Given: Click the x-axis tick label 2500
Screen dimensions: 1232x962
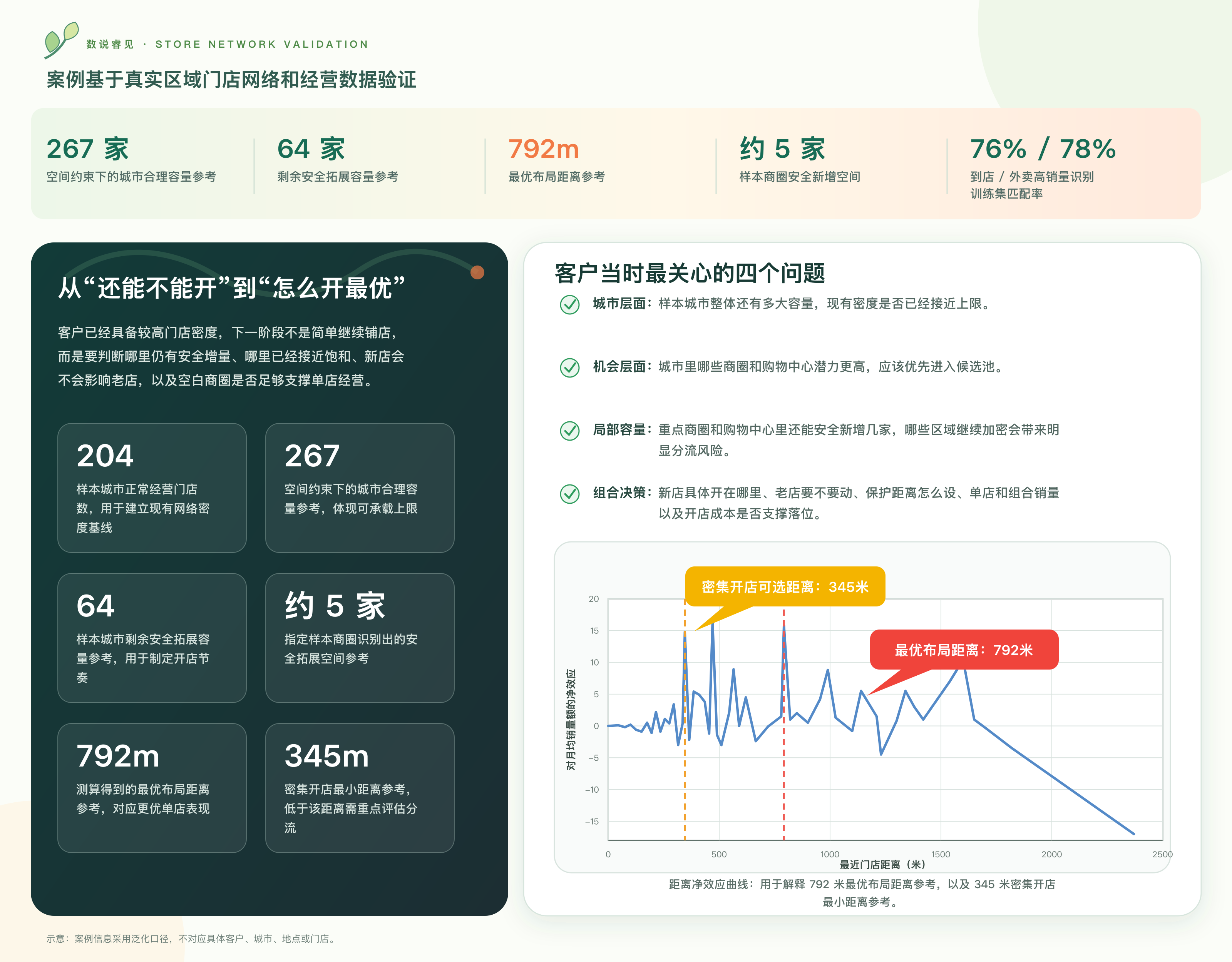Looking at the screenshot, I should tap(1162, 854).
